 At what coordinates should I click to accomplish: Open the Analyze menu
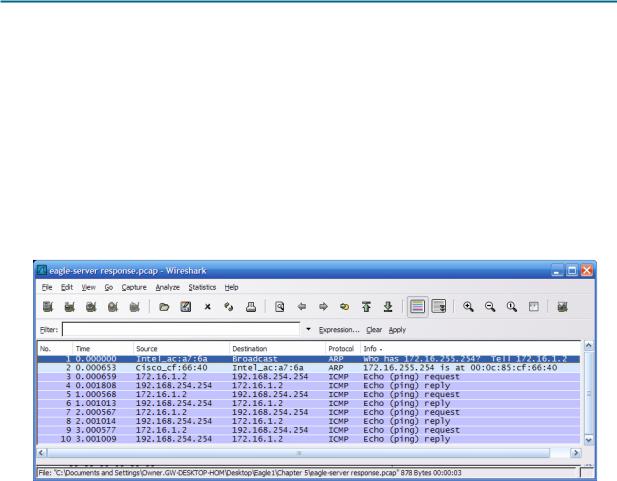tap(168, 287)
